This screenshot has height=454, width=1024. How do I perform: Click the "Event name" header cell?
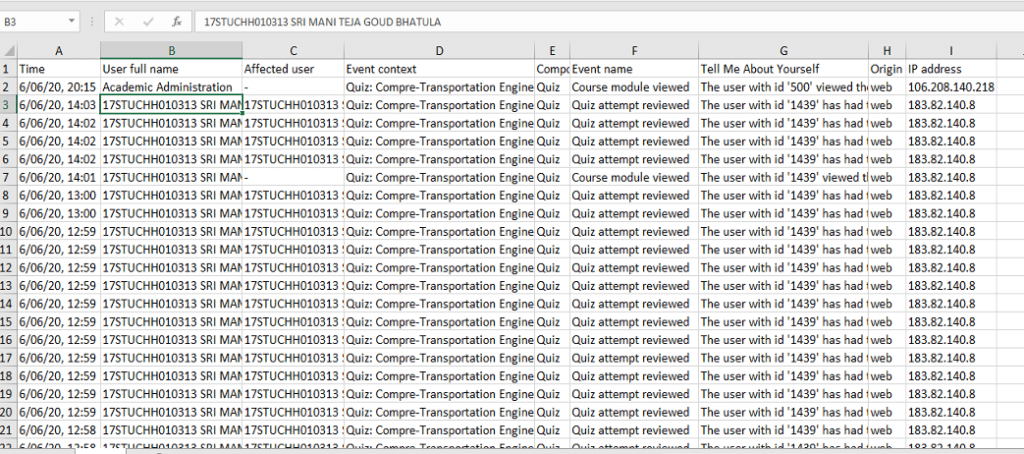tap(632, 69)
